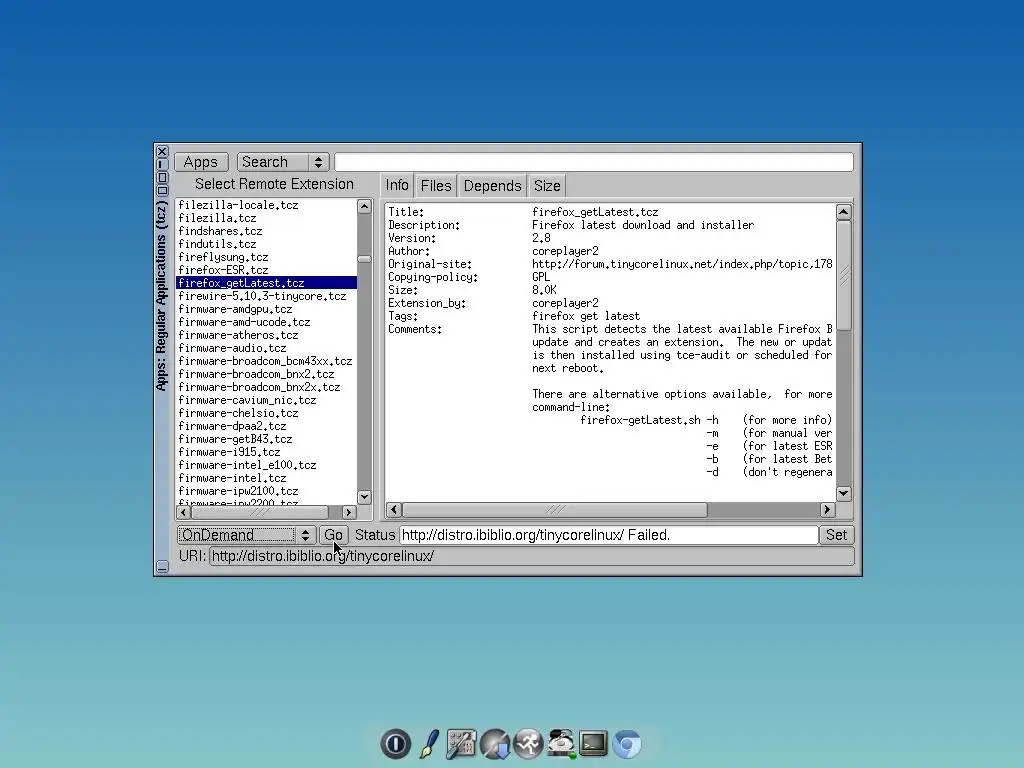Open the Run Program running-man dock icon
1024x768 pixels.
click(528, 744)
